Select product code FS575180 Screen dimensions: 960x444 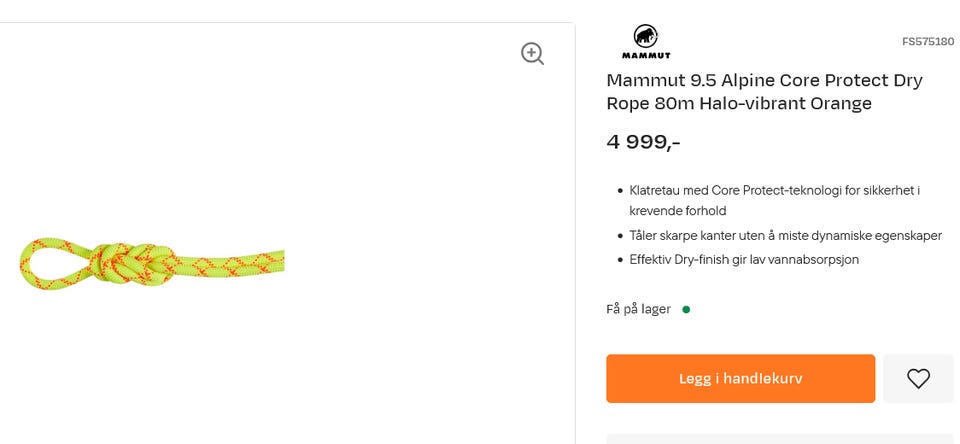[x=928, y=42]
